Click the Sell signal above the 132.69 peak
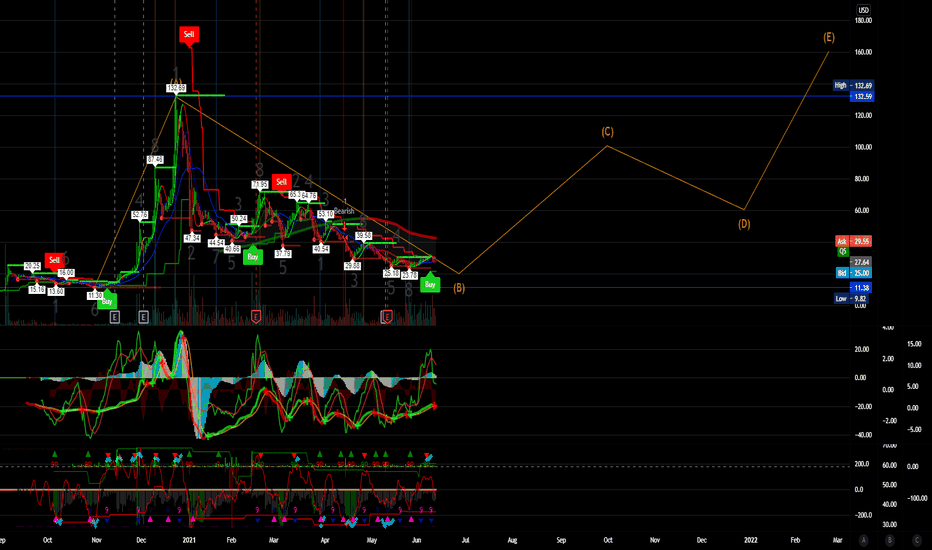 tap(189, 34)
